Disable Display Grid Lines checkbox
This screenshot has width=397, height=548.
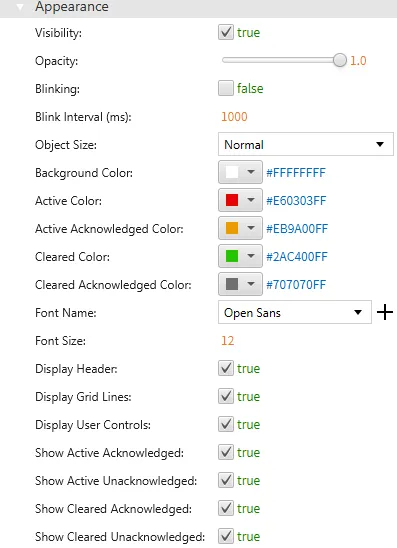click(226, 396)
